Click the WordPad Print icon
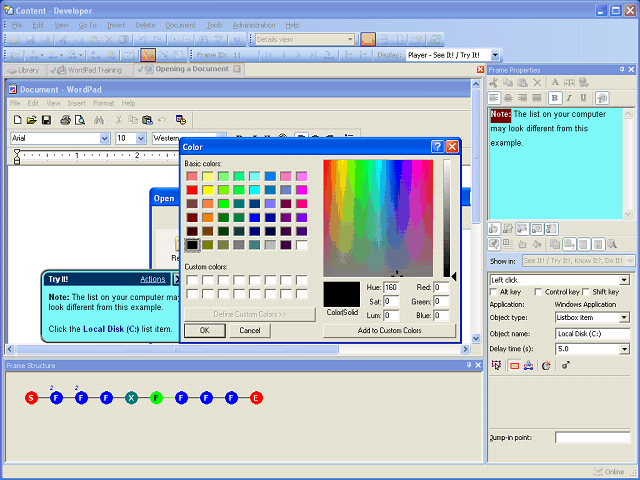 coord(65,120)
